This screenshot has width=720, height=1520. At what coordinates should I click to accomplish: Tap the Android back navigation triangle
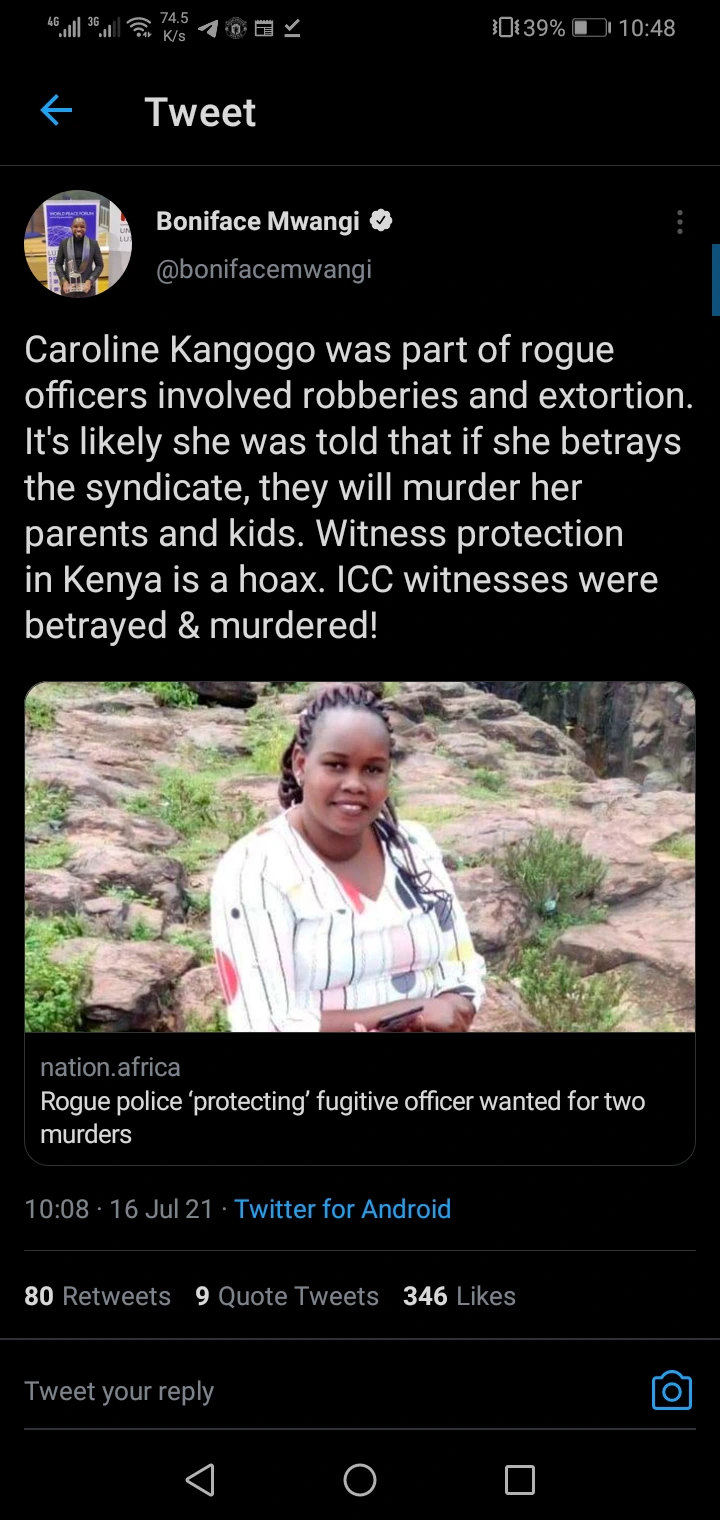coord(200,1480)
